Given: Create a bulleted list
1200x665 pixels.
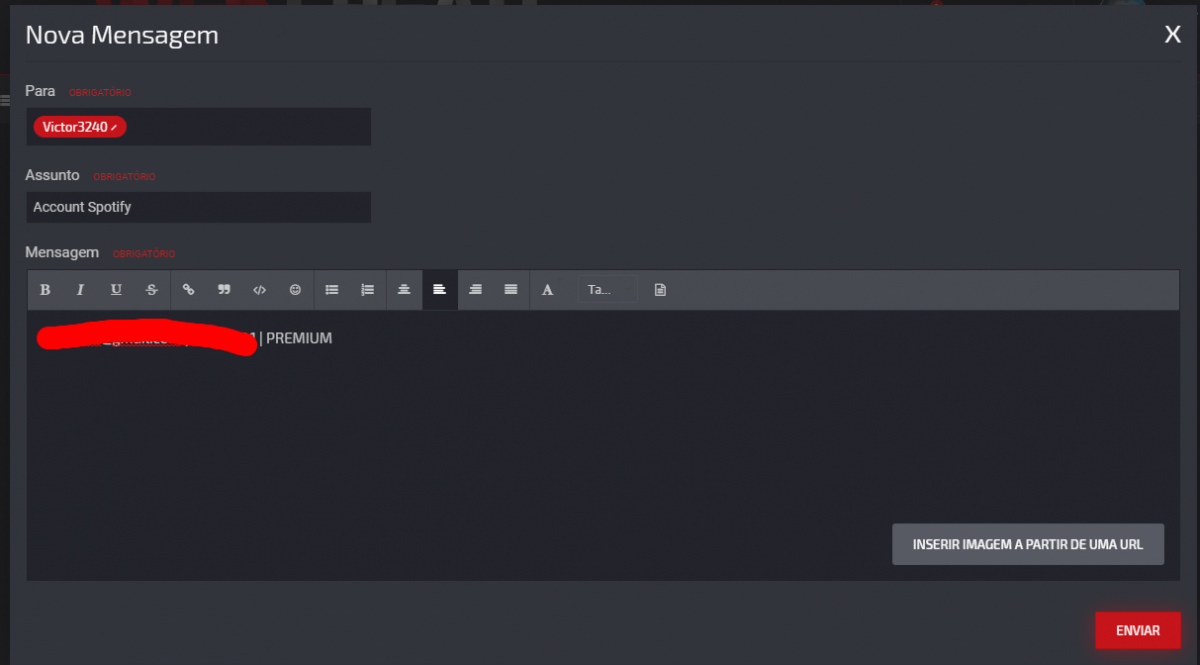Looking at the screenshot, I should 332,290.
